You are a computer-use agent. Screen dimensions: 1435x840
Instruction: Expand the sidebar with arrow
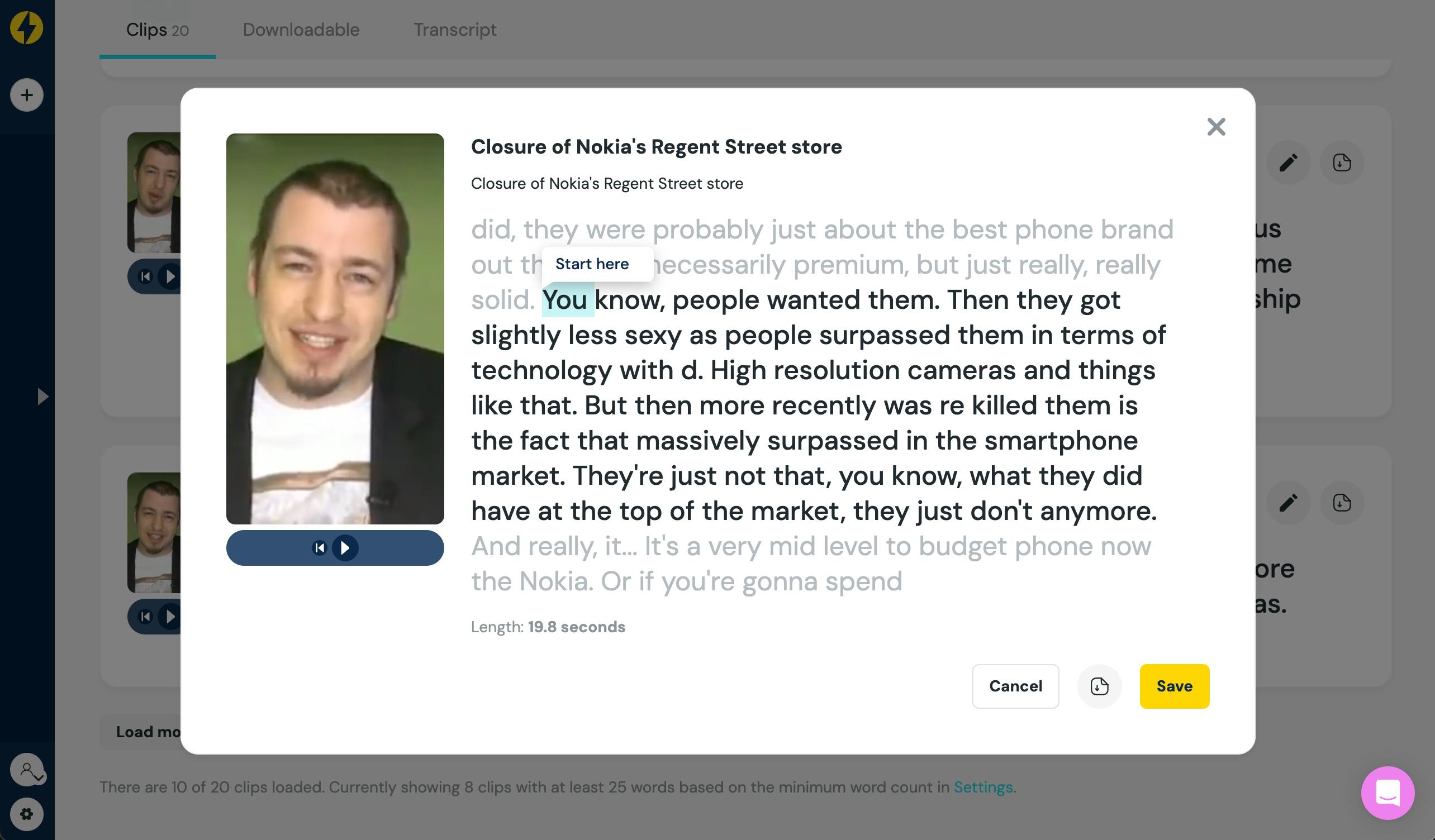(x=42, y=396)
